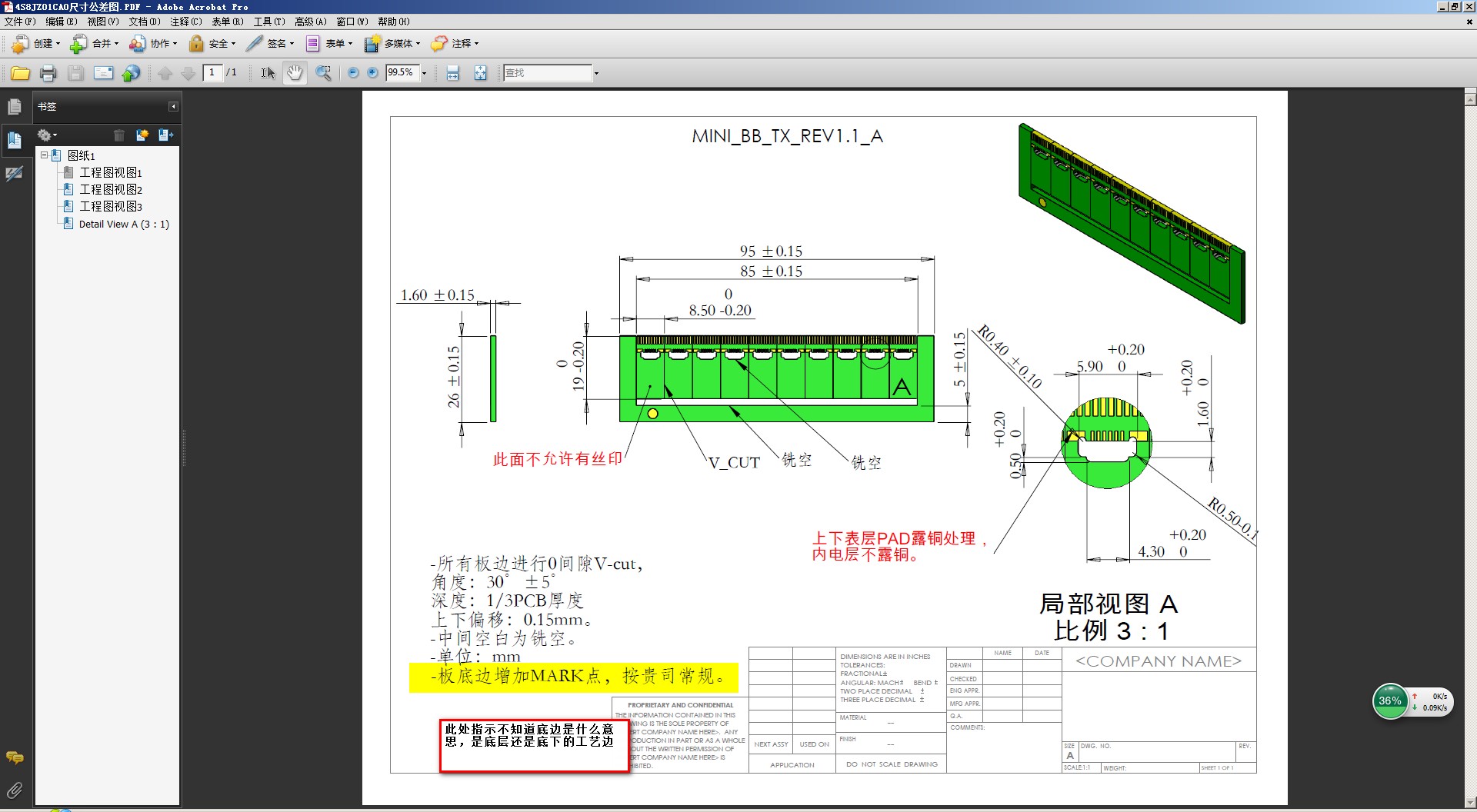Click the print icon
1477x812 pixels.
(48, 73)
